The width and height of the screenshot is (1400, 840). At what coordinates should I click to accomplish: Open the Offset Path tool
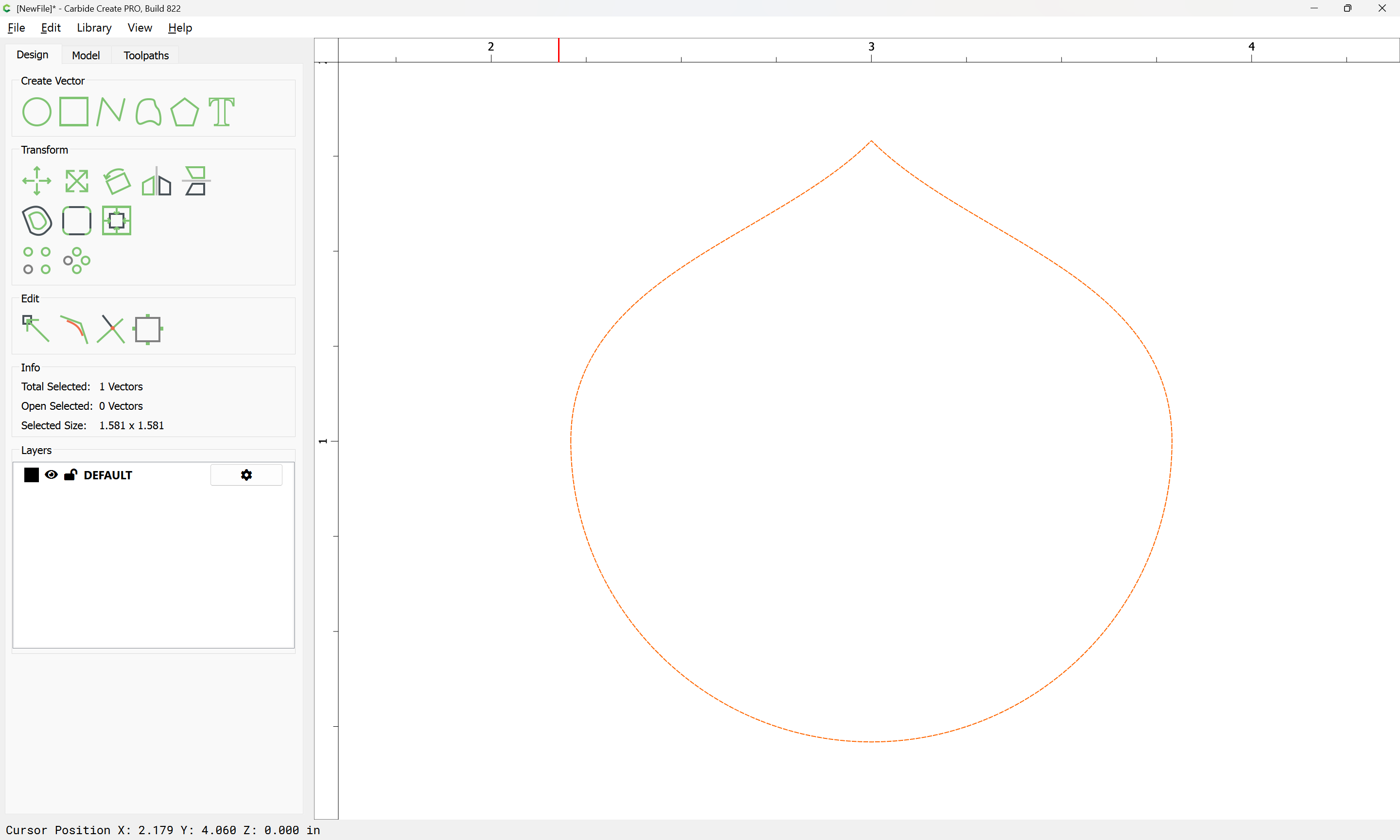coord(37,221)
